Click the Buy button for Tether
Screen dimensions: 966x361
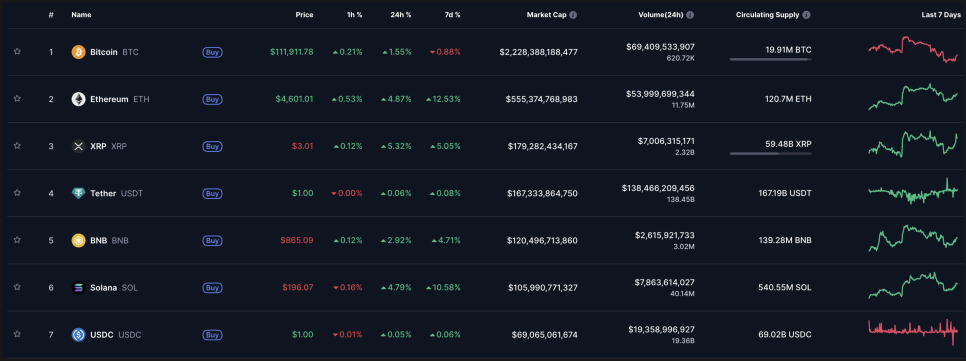213,193
